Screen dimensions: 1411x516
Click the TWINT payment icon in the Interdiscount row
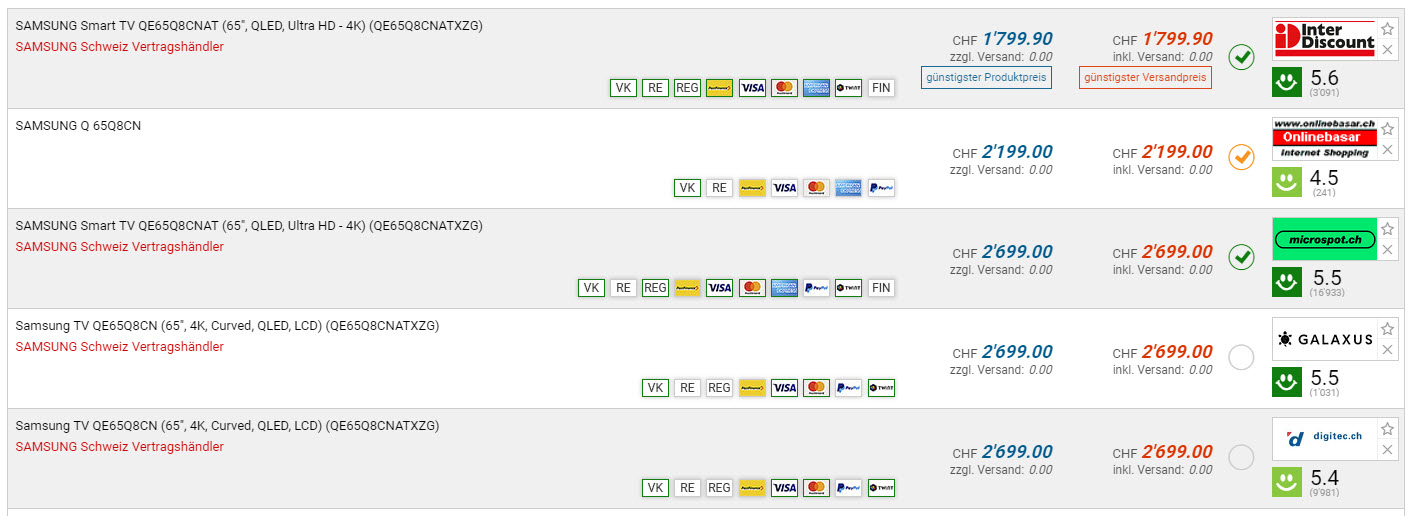click(x=848, y=88)
